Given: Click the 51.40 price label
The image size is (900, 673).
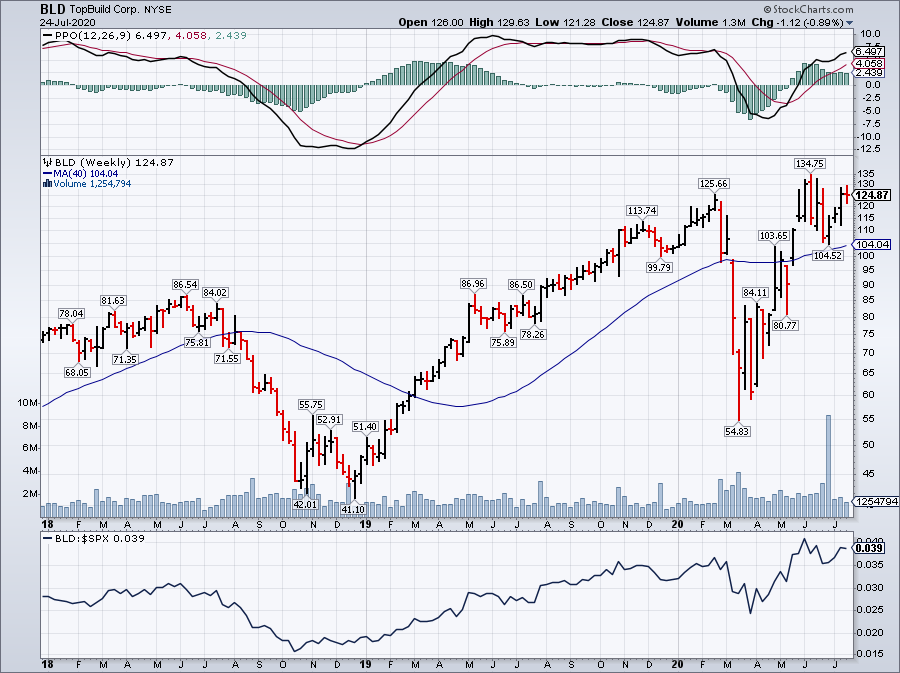Looking at the screenshot, I should [x=365, y=427].
